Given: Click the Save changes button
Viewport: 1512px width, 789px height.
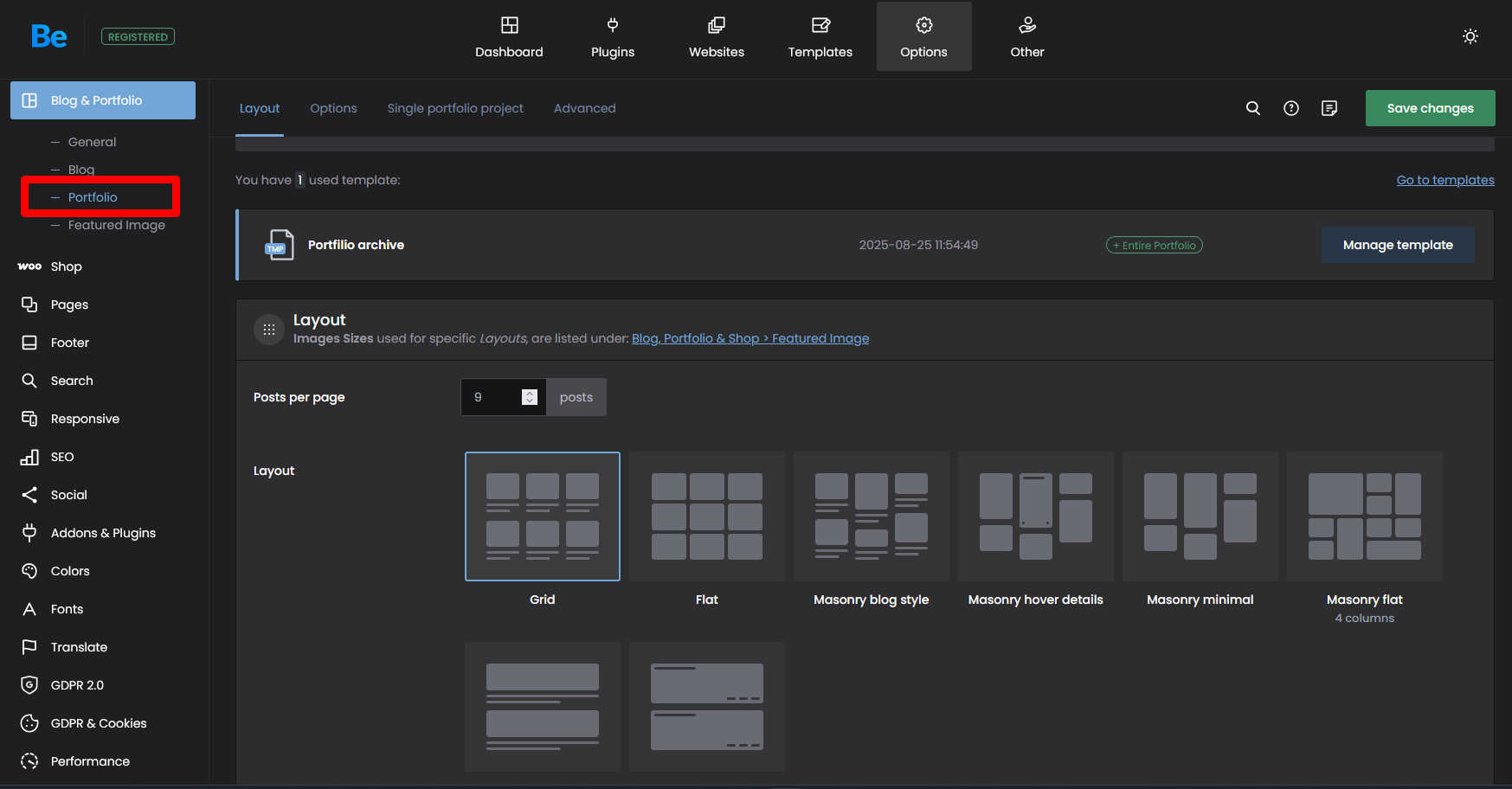Looking at the screenshot, I should [1430, 108].
